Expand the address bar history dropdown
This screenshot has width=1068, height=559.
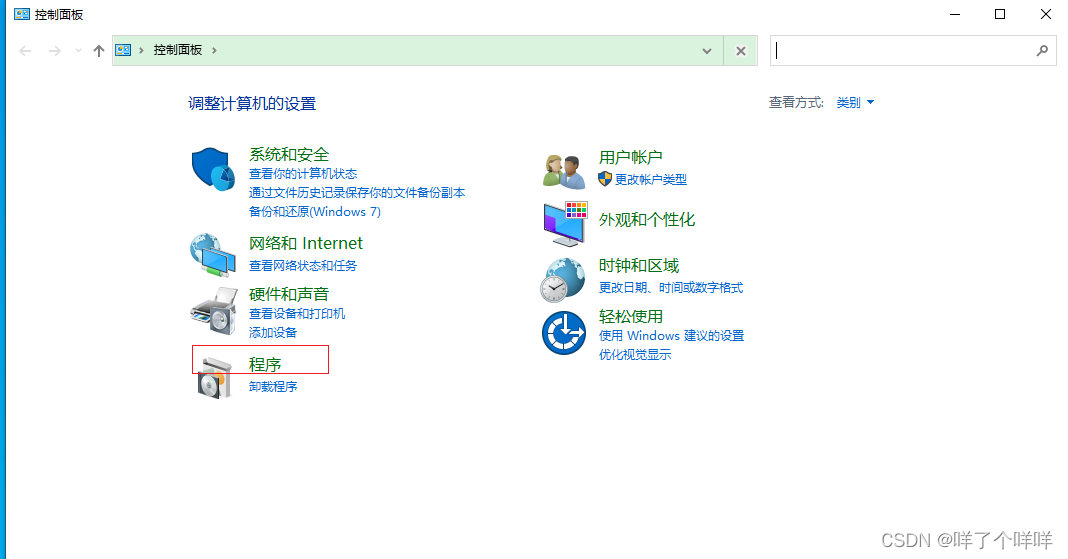[707, 51]
